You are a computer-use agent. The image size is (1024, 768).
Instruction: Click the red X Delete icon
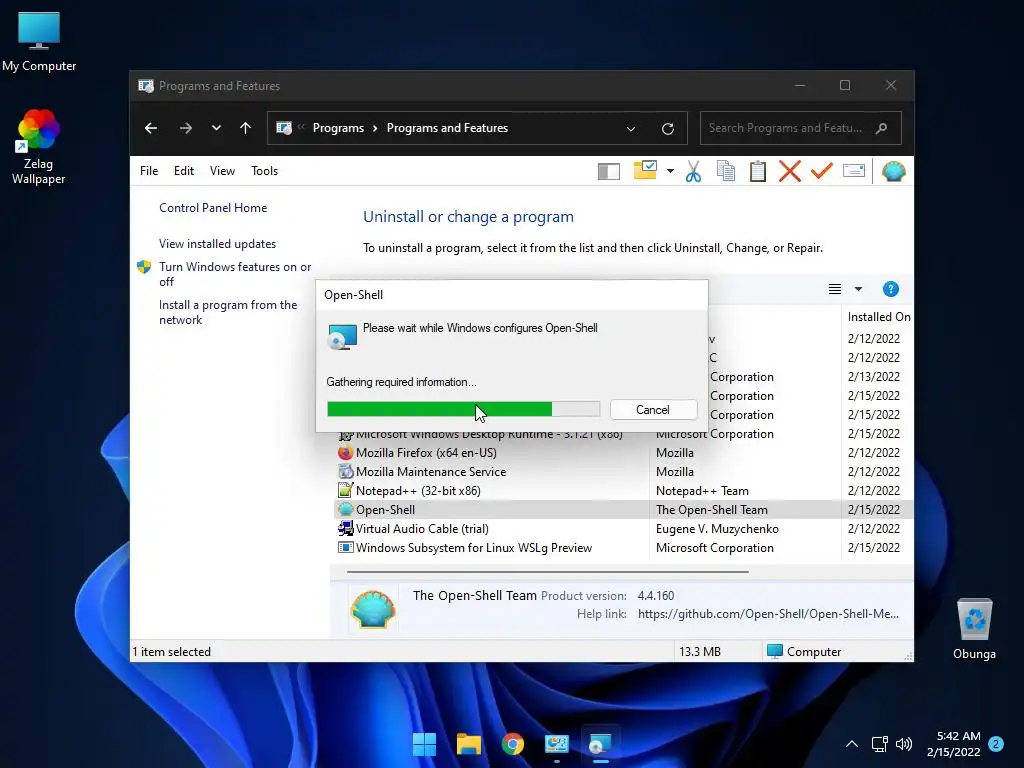[790, 171]
